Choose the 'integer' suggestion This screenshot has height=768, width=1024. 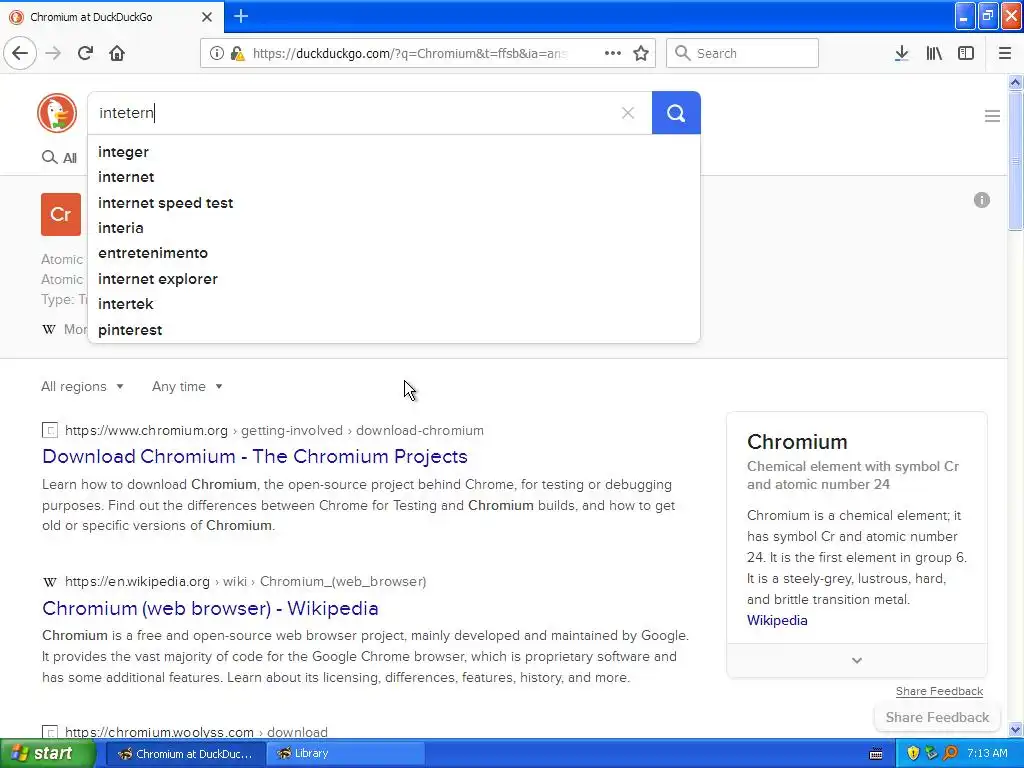coord(393,152)
